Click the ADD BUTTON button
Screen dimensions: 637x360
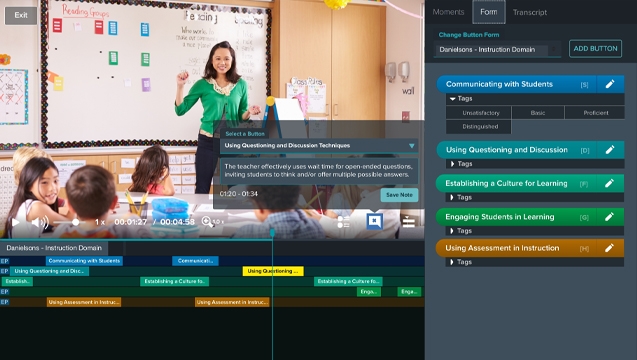coord(595,49)
